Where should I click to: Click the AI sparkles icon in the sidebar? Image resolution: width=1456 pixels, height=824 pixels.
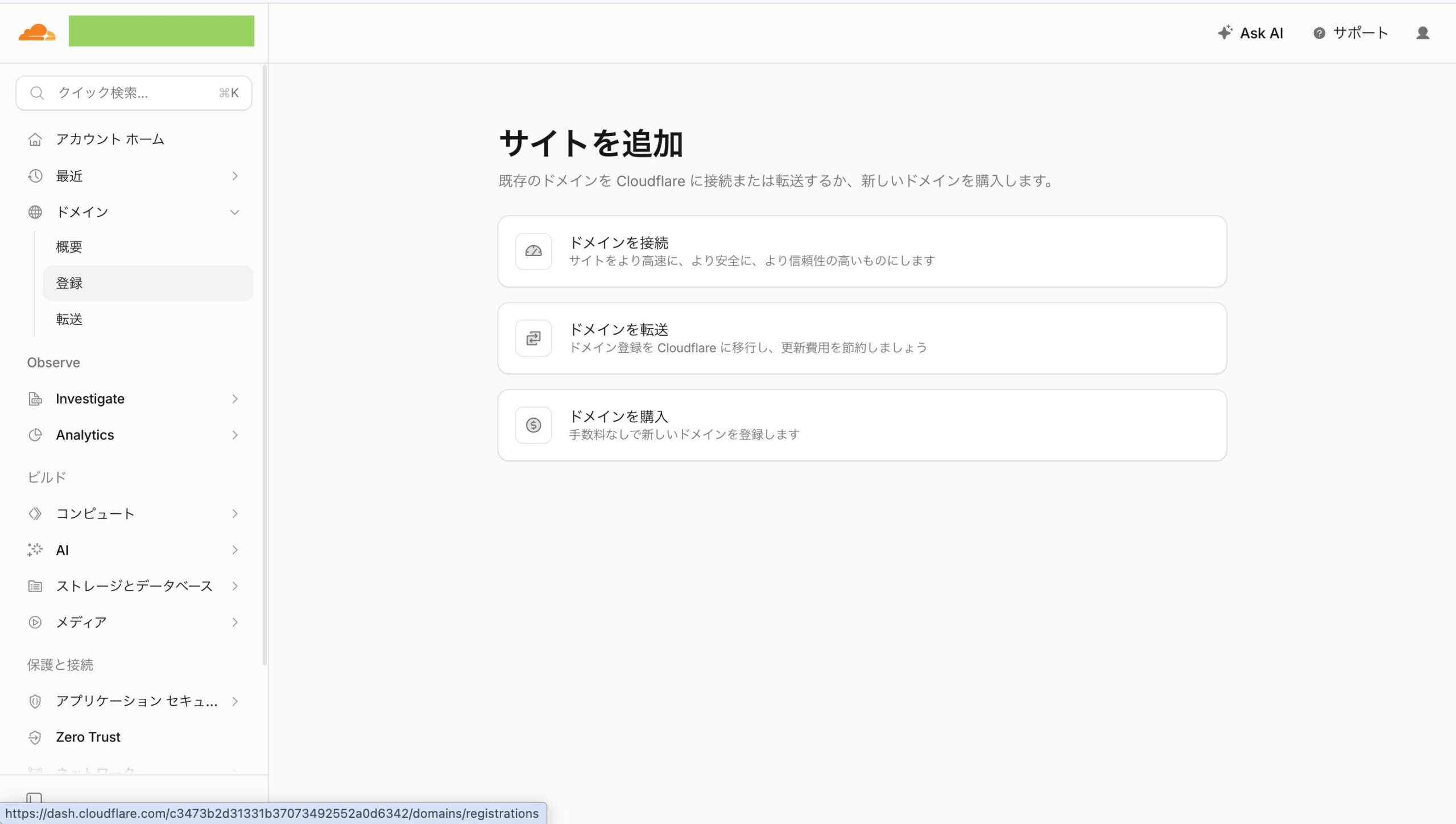coord(35,550)
